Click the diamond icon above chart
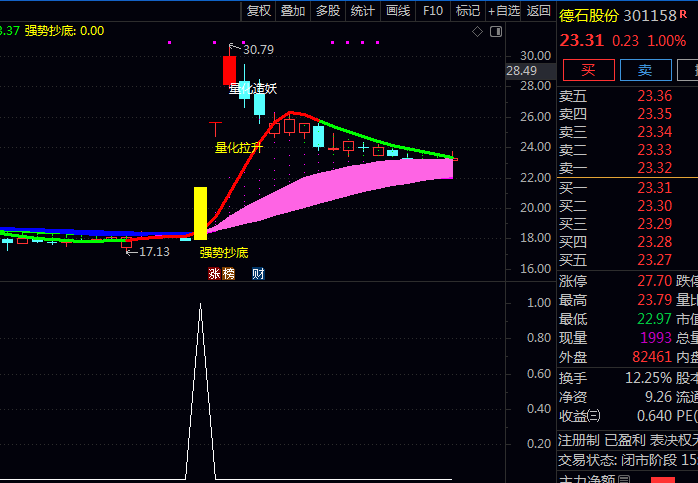The height and width of the screenshot is (483, 698). coord(477,32)
